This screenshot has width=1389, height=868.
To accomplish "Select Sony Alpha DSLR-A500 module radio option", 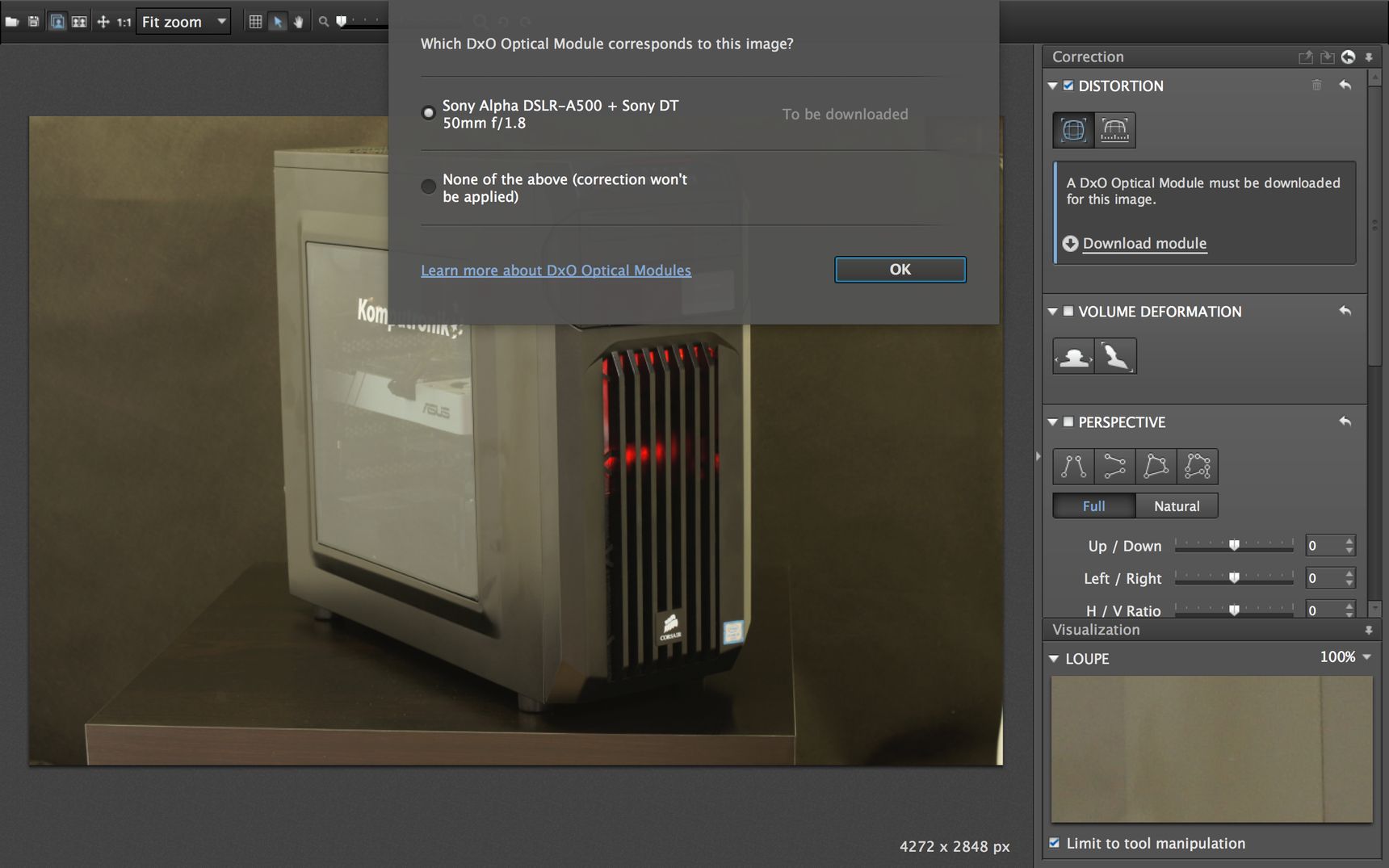I will [429, 113].
